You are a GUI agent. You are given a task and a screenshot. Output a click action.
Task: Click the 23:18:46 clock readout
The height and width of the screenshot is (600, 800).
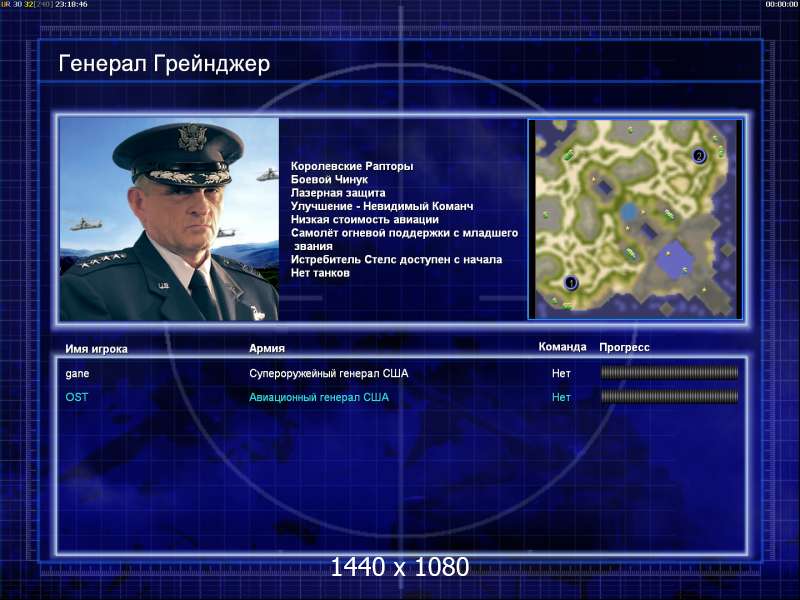click(x=71, y=4)
